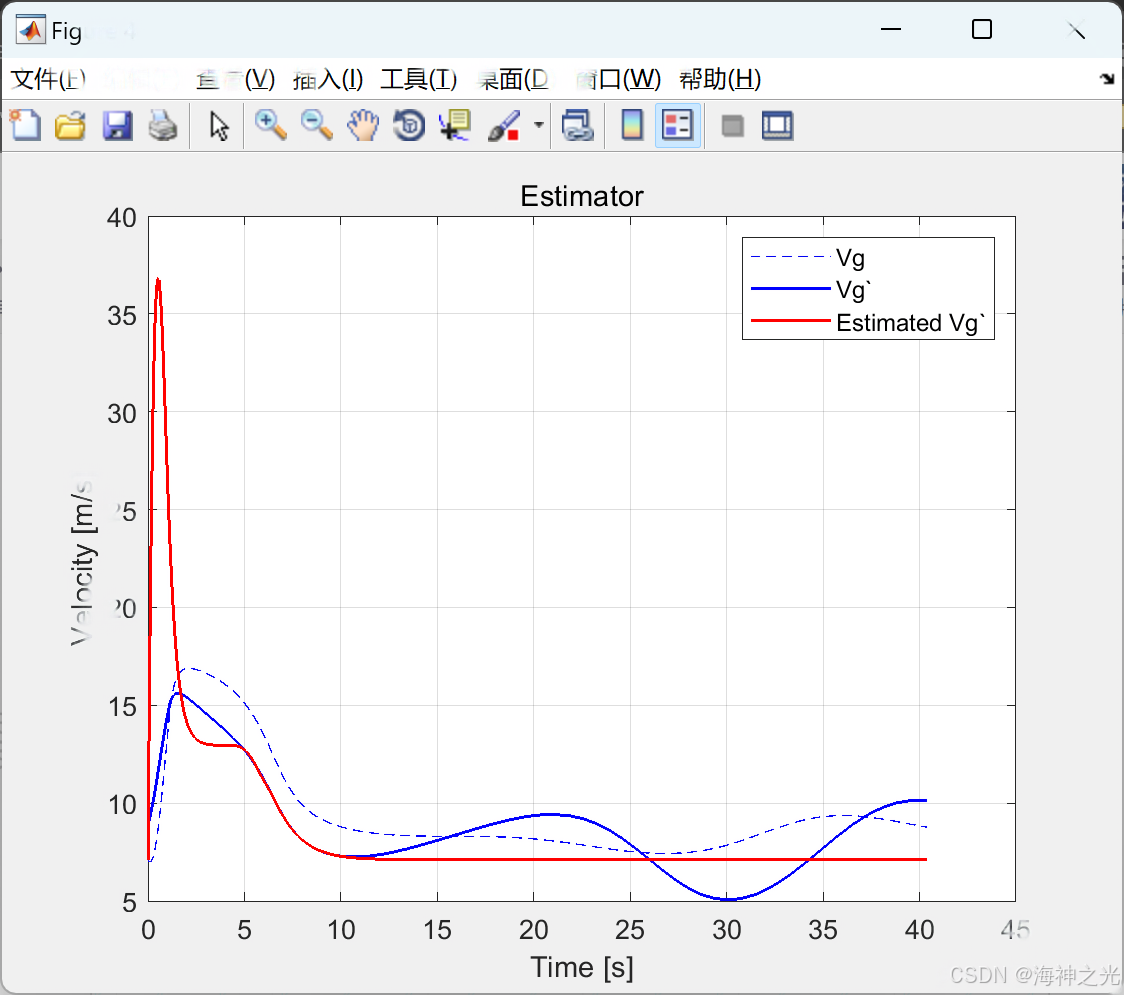1124x995 pixels.
Task: Click the MATLAB logo in the title bar
Action: 31,30
